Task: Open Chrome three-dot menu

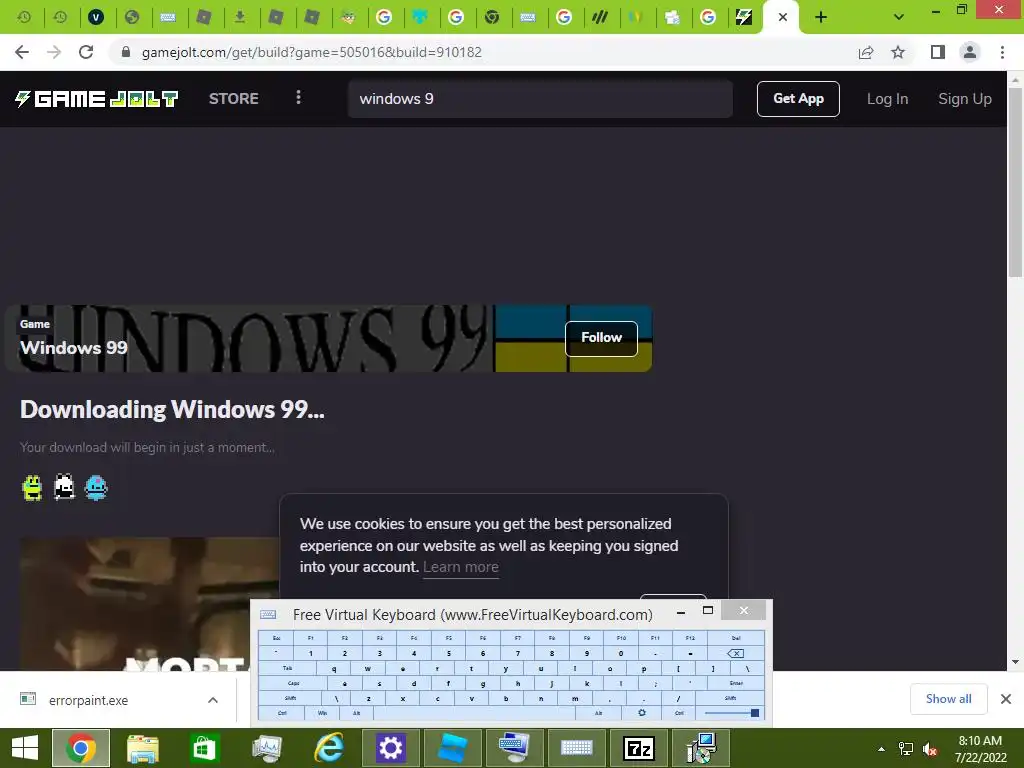Action: (x=1002, y=52)
